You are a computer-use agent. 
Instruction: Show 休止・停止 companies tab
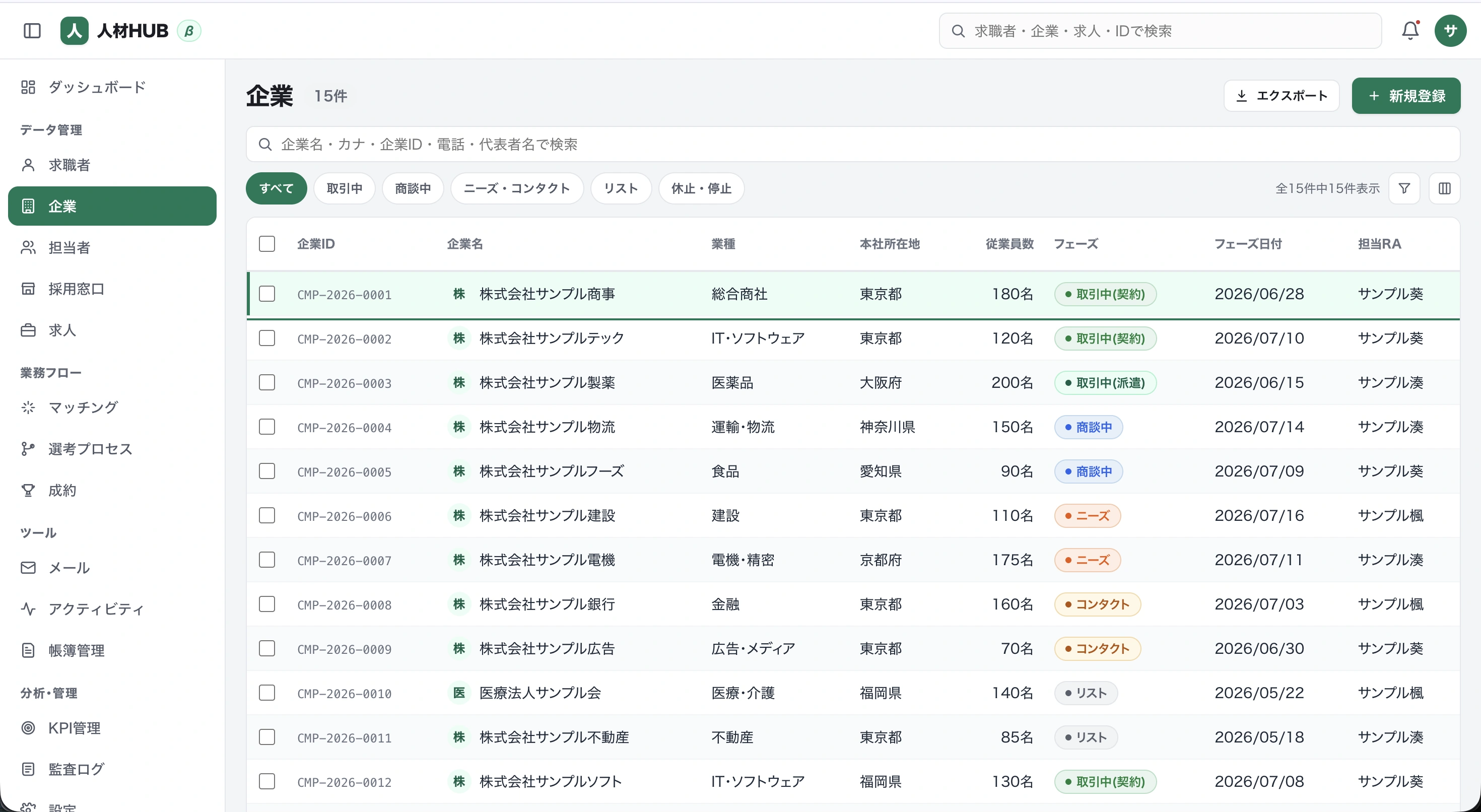click(701, 188)
